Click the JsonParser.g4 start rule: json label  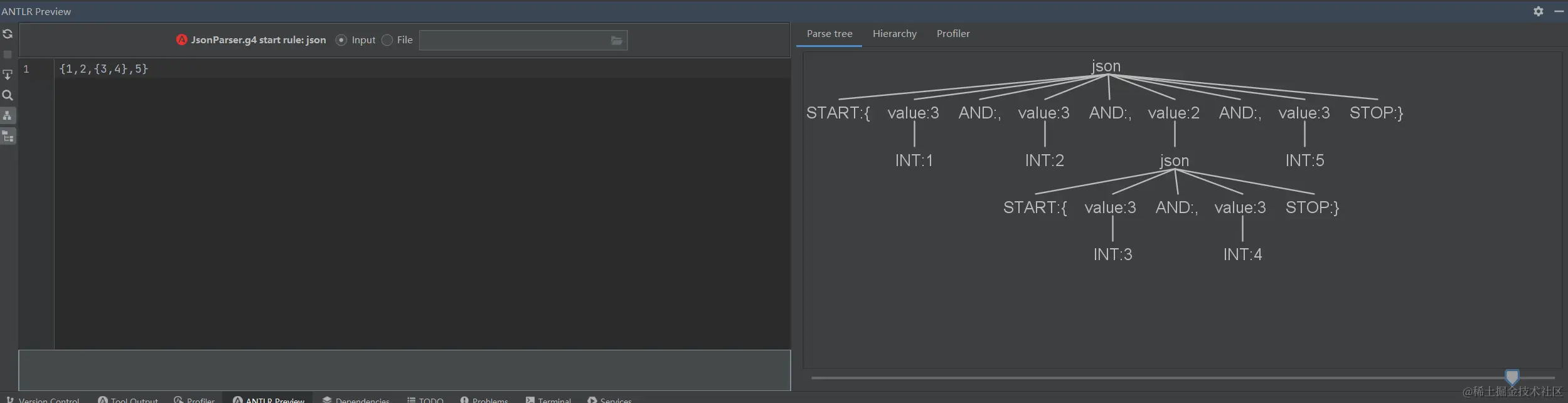(x=259, y=40)
